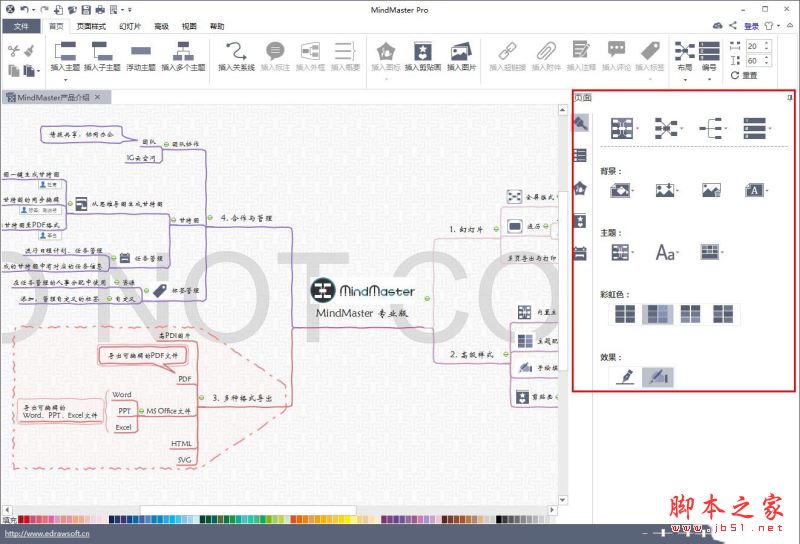Select third rainbow color option under 彩虹色
Image resolution: width=800 pixels, height=544 pixels.
(x=690, y=314)
